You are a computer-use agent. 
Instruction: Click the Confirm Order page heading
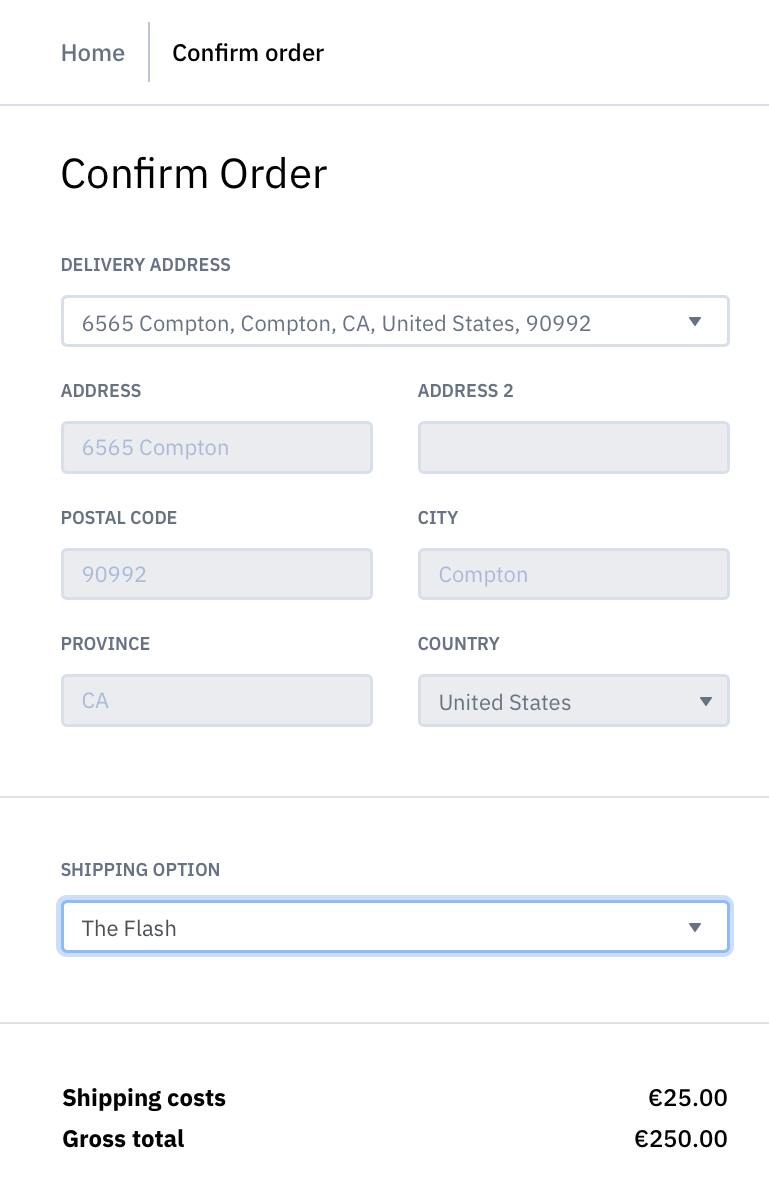tap(193, 173)
